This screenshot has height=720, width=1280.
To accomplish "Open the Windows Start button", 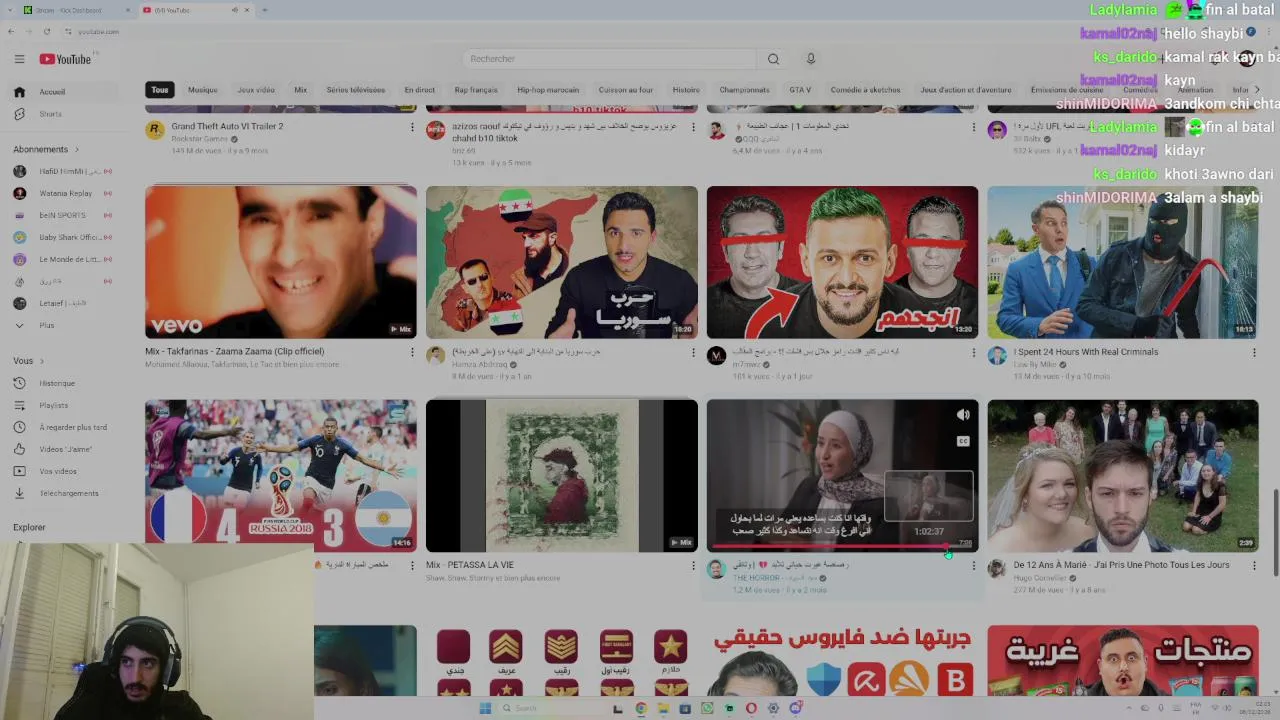I will [485, 708].
